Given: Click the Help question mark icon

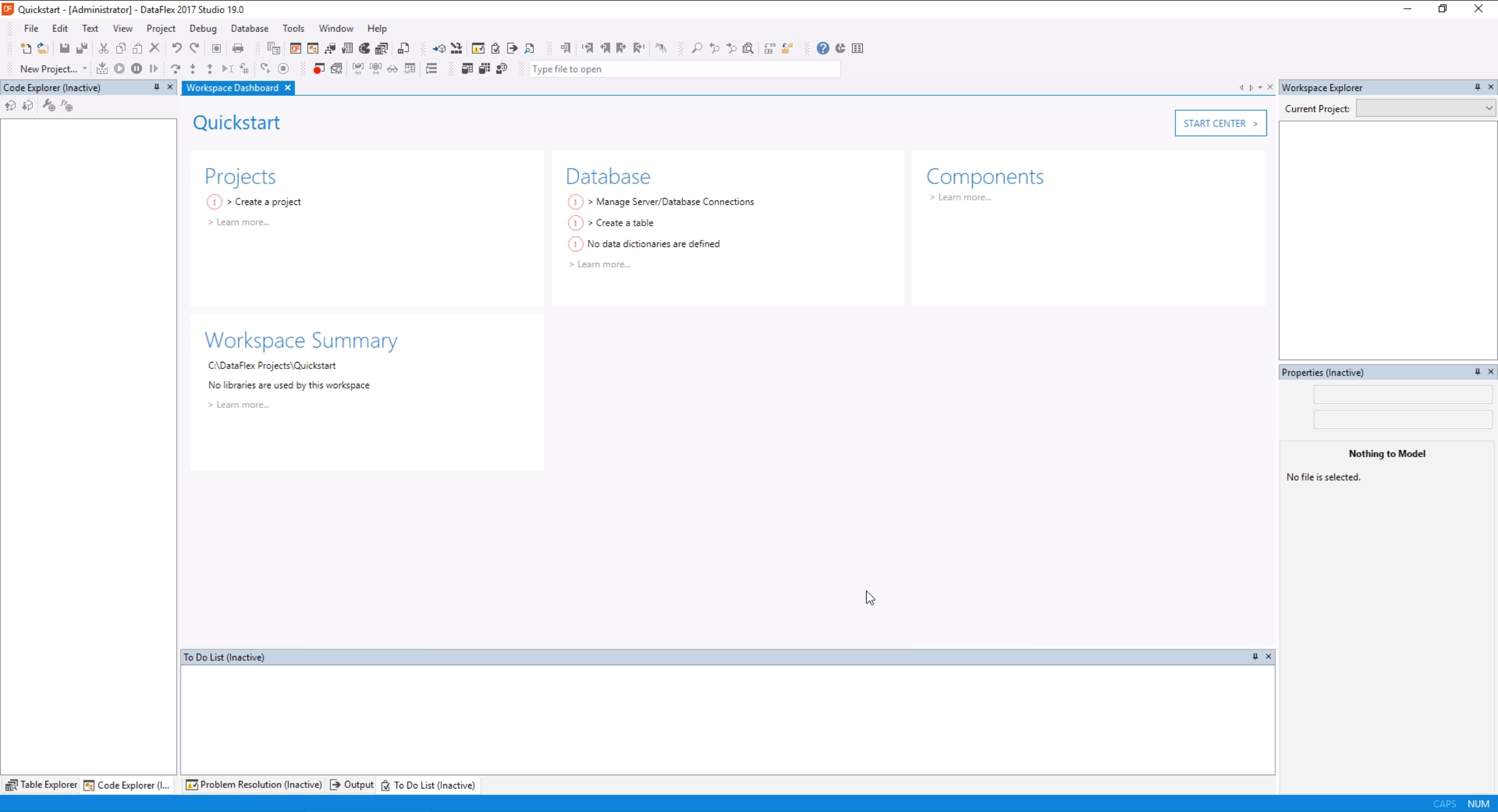Looking at the screenshot, I should (822, 48).
